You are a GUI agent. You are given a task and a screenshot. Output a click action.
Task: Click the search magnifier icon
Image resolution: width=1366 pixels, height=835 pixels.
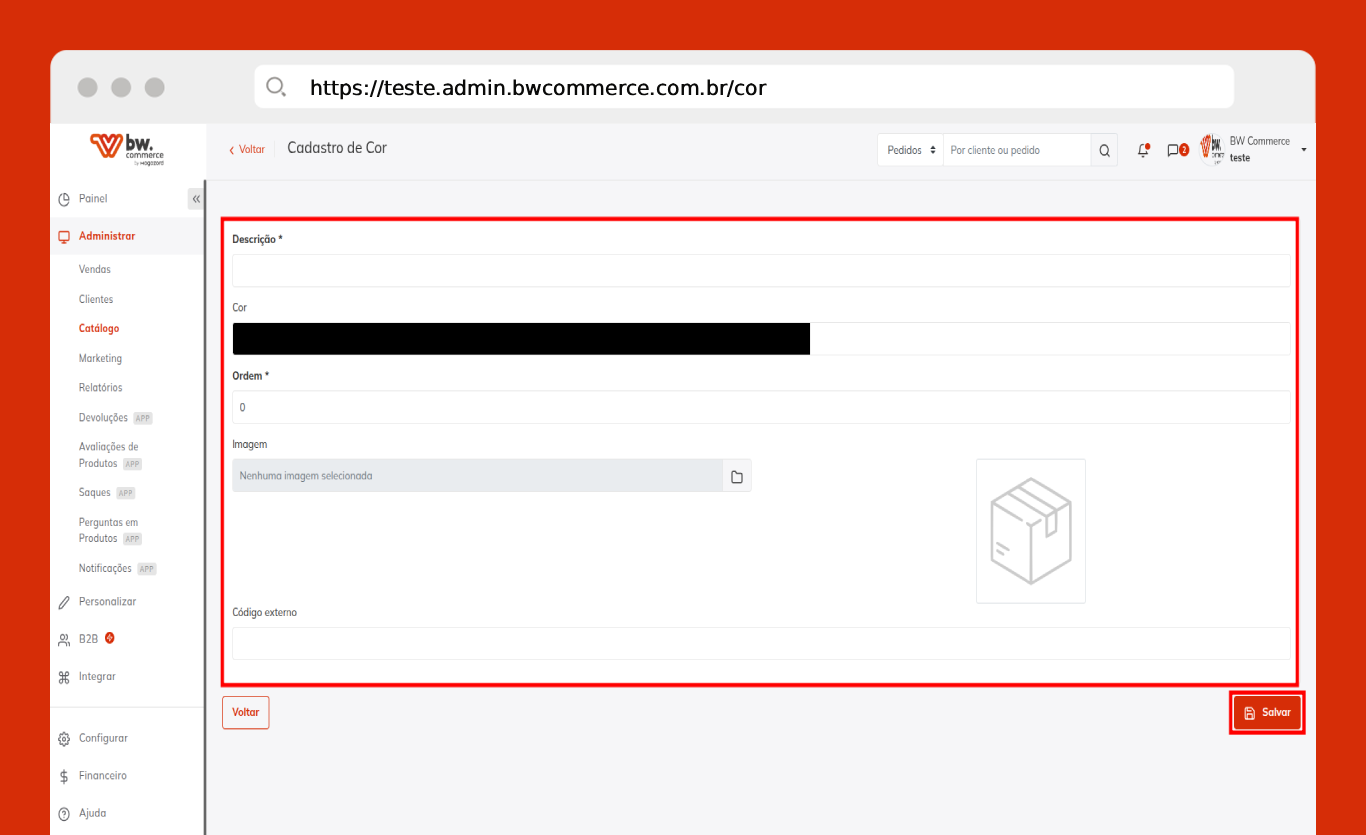click(x=1104, y=150)
